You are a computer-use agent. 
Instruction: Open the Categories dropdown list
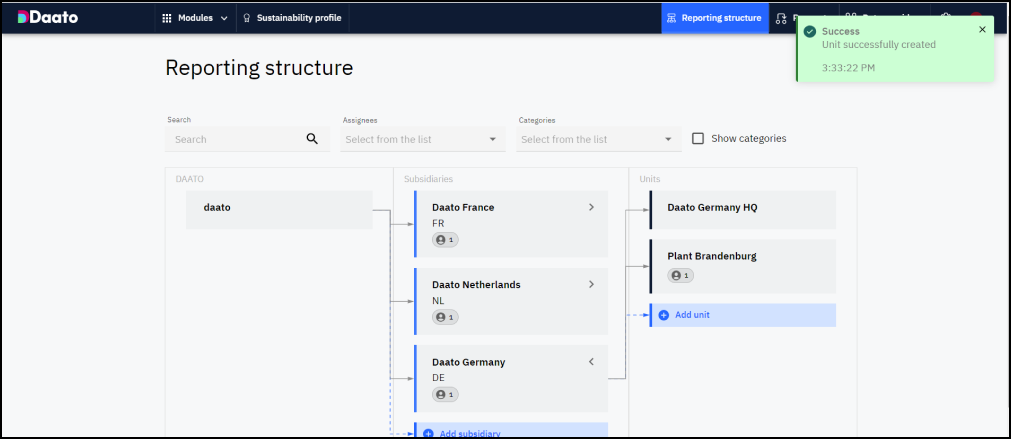point(598,139)
